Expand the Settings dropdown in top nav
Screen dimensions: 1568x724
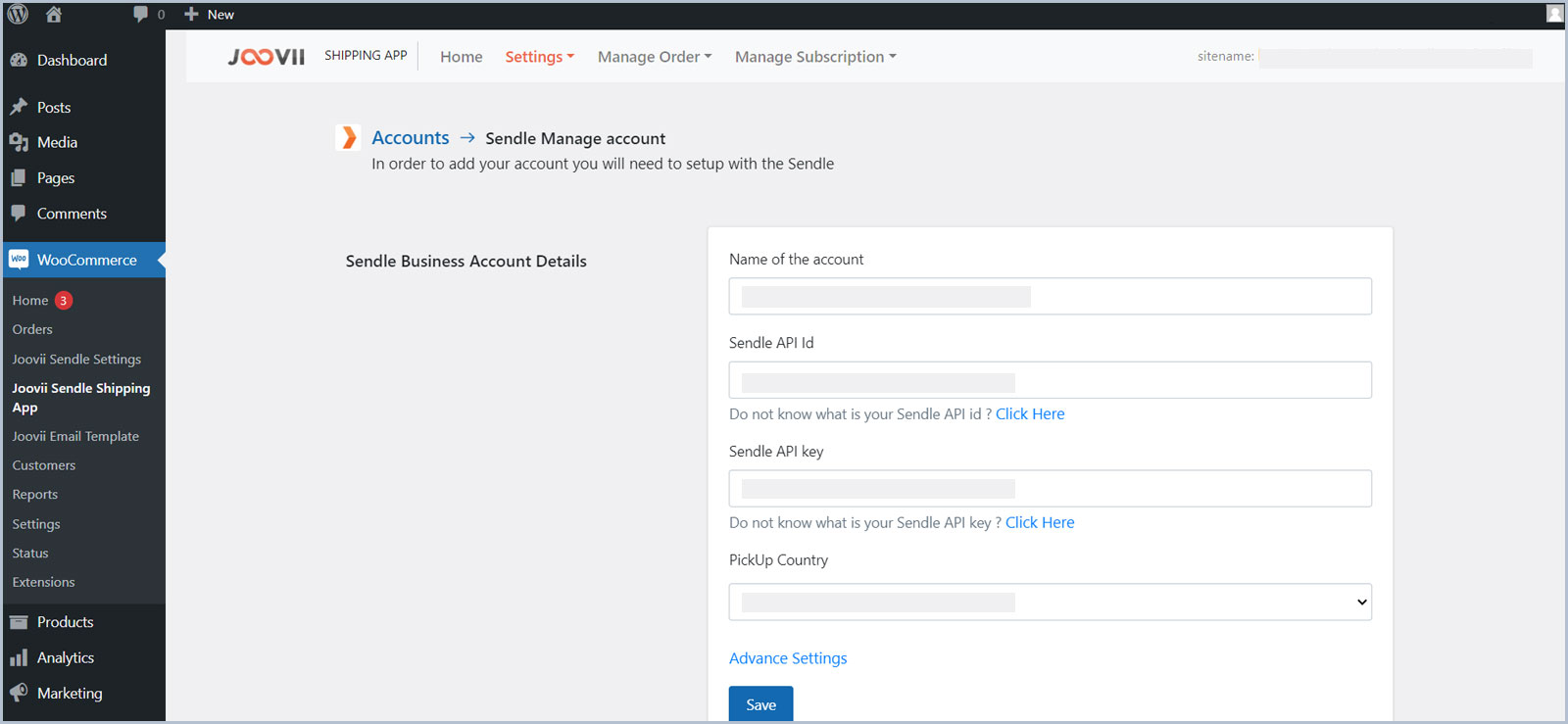point(539,57)
